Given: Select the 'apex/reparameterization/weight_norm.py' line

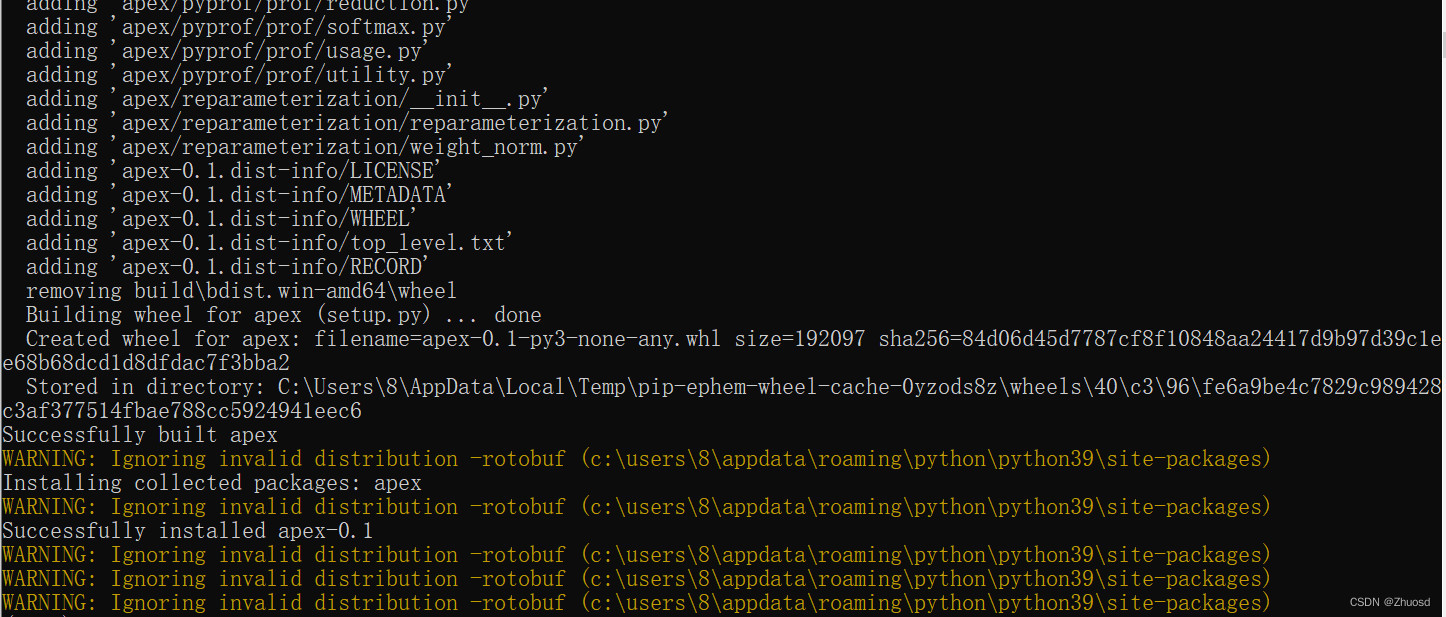Looking at the screenshot, I should tap(306, 147).
